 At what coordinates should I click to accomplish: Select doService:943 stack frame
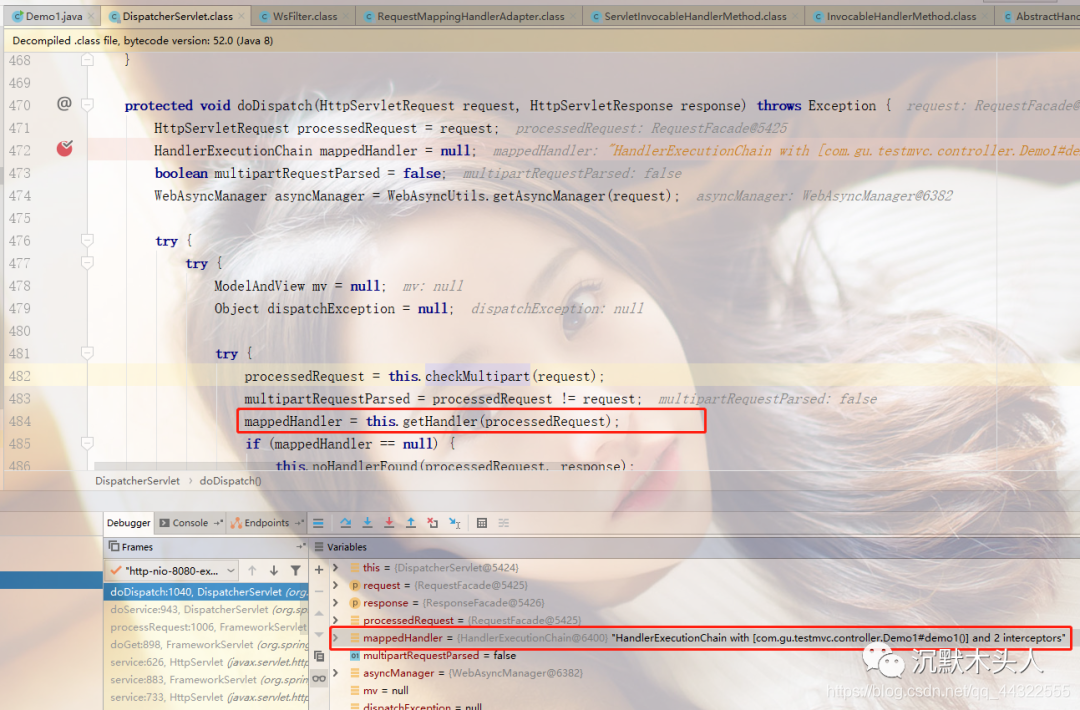[207, 609]
